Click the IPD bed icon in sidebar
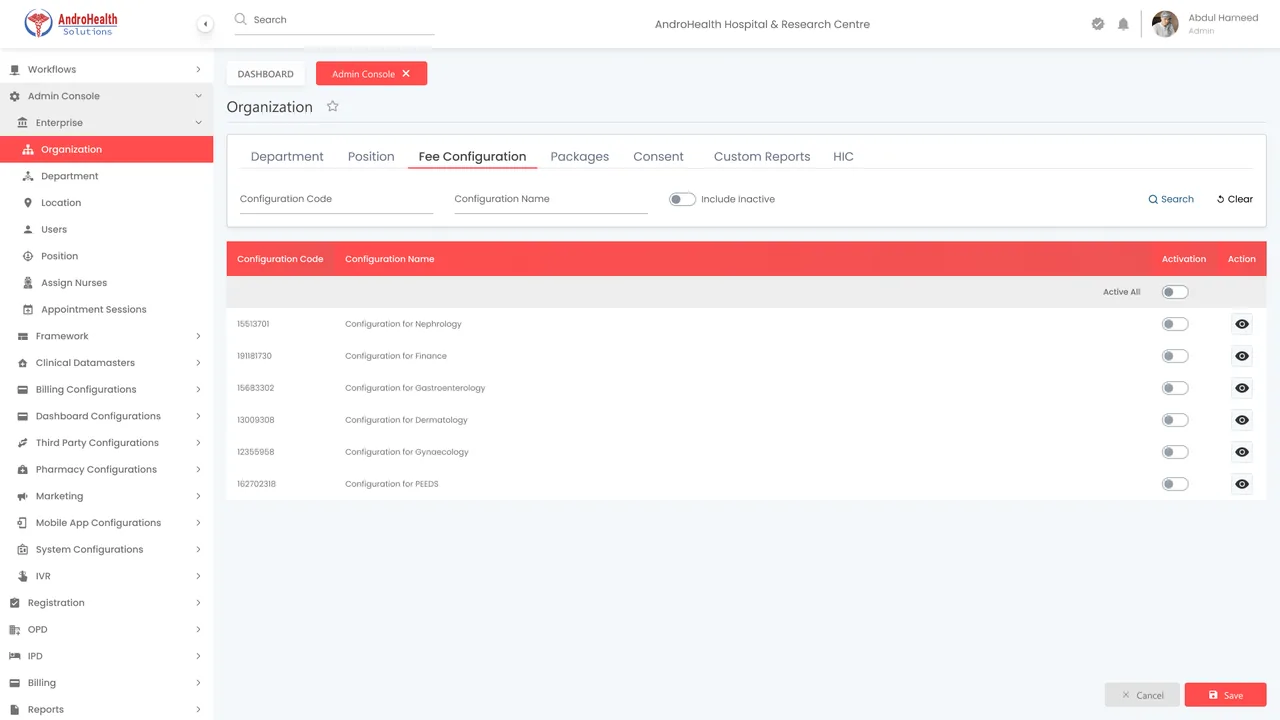 [x=14, y=656]
